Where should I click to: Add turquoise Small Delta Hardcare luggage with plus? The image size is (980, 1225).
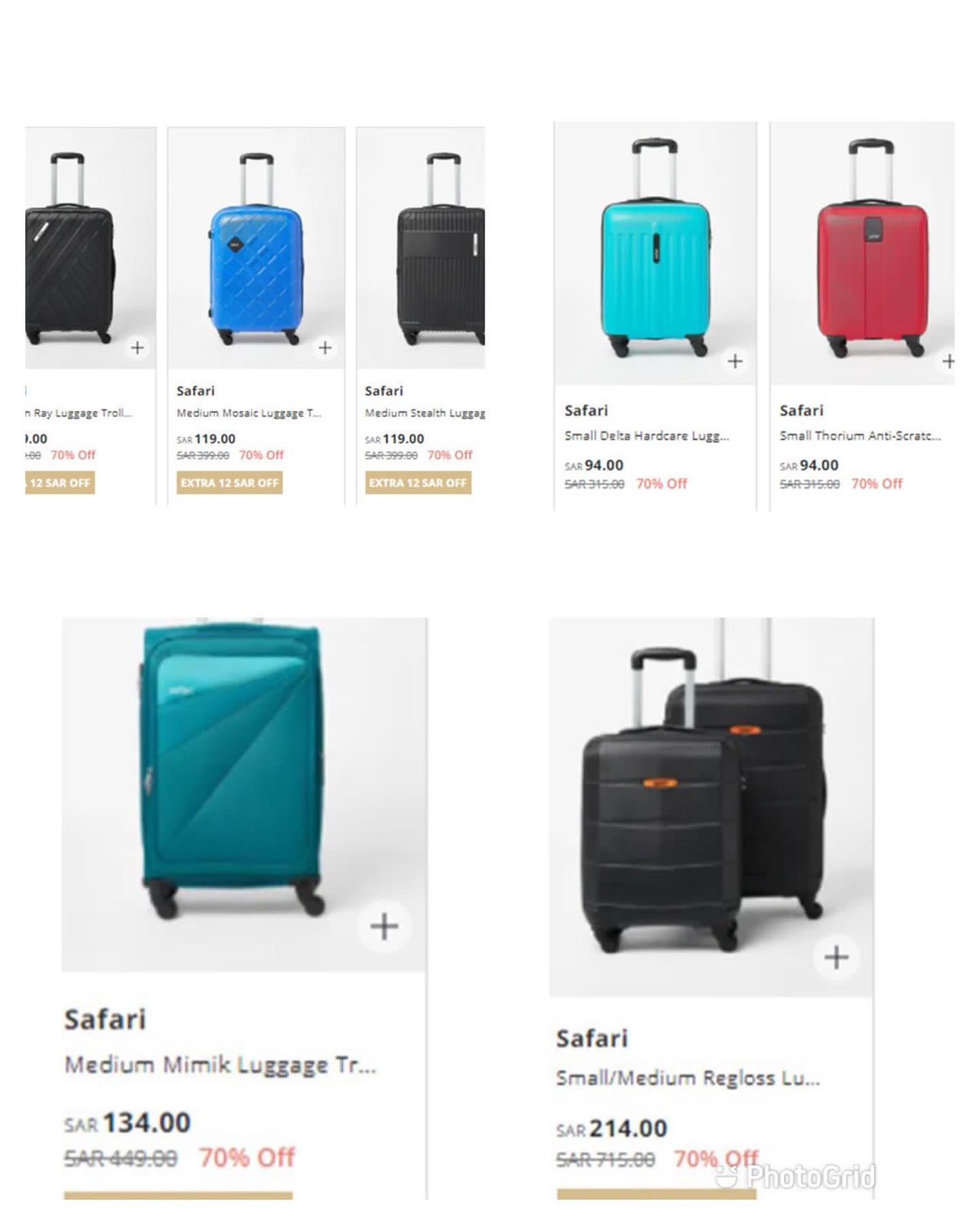click(735, 361)
